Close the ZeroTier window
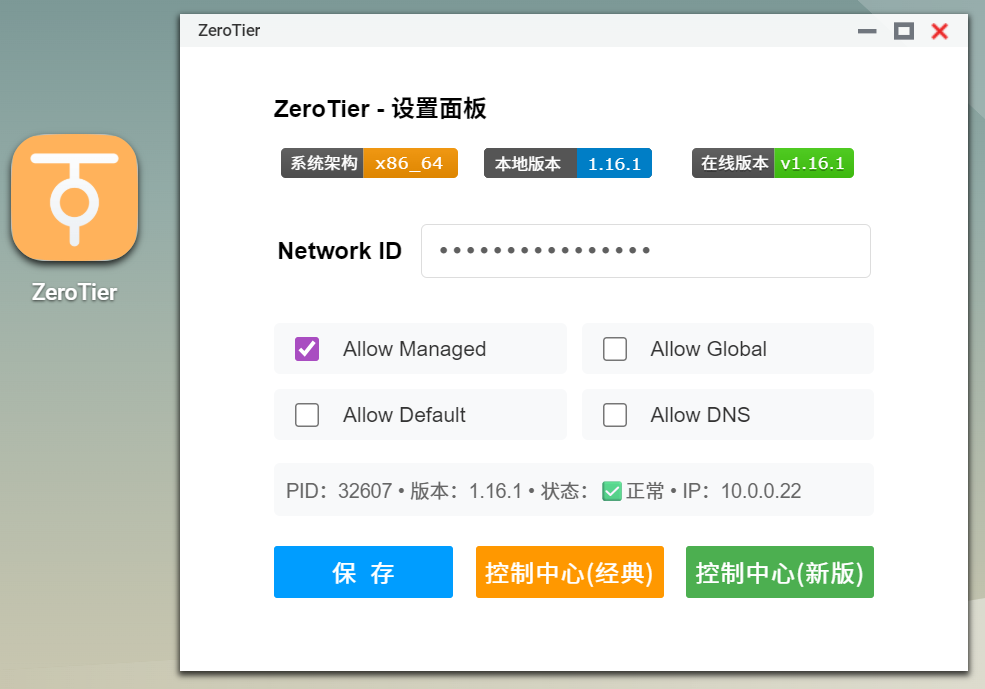Image resolution: width=985 pixels, height=689 pixels. [x=940, y=31]
